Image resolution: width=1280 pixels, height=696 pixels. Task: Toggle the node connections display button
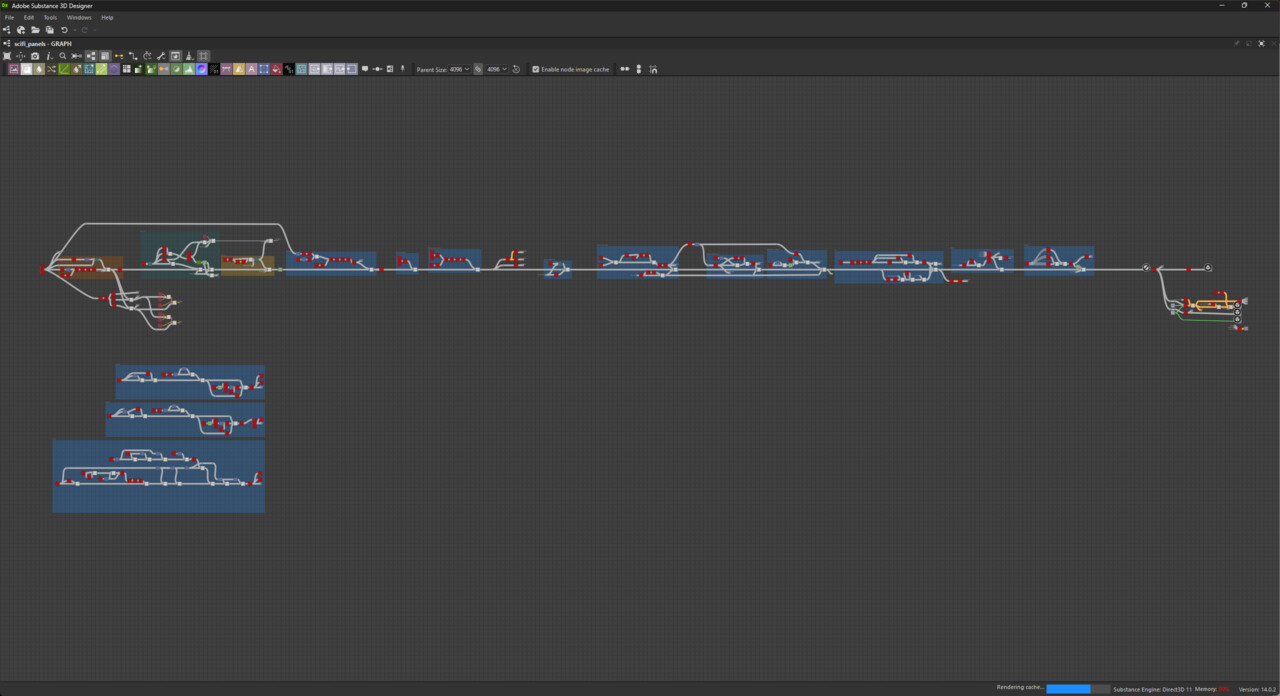pos(91,56)
